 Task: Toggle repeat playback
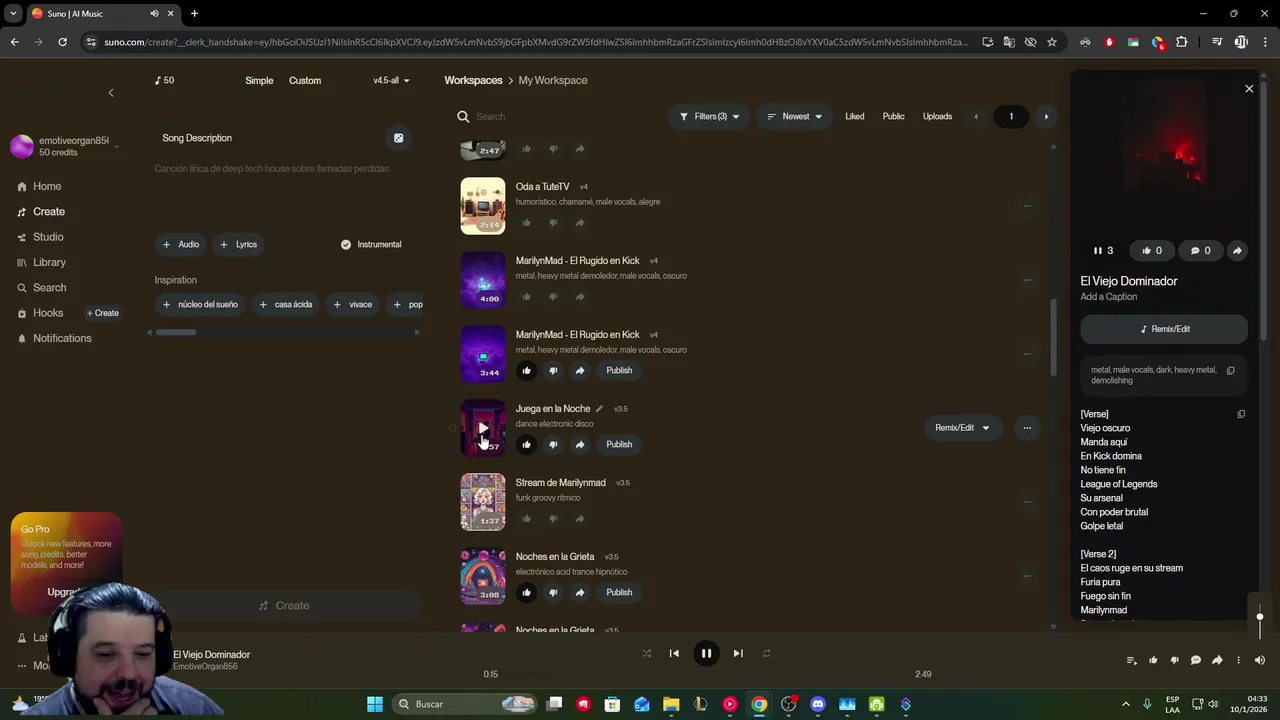click(x=766, y=653)
